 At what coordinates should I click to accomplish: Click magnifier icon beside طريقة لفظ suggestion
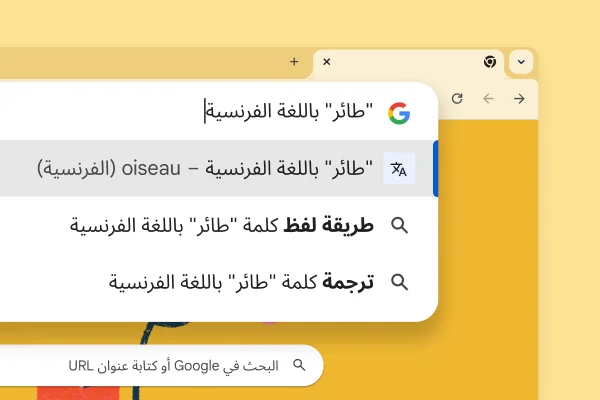399,226
